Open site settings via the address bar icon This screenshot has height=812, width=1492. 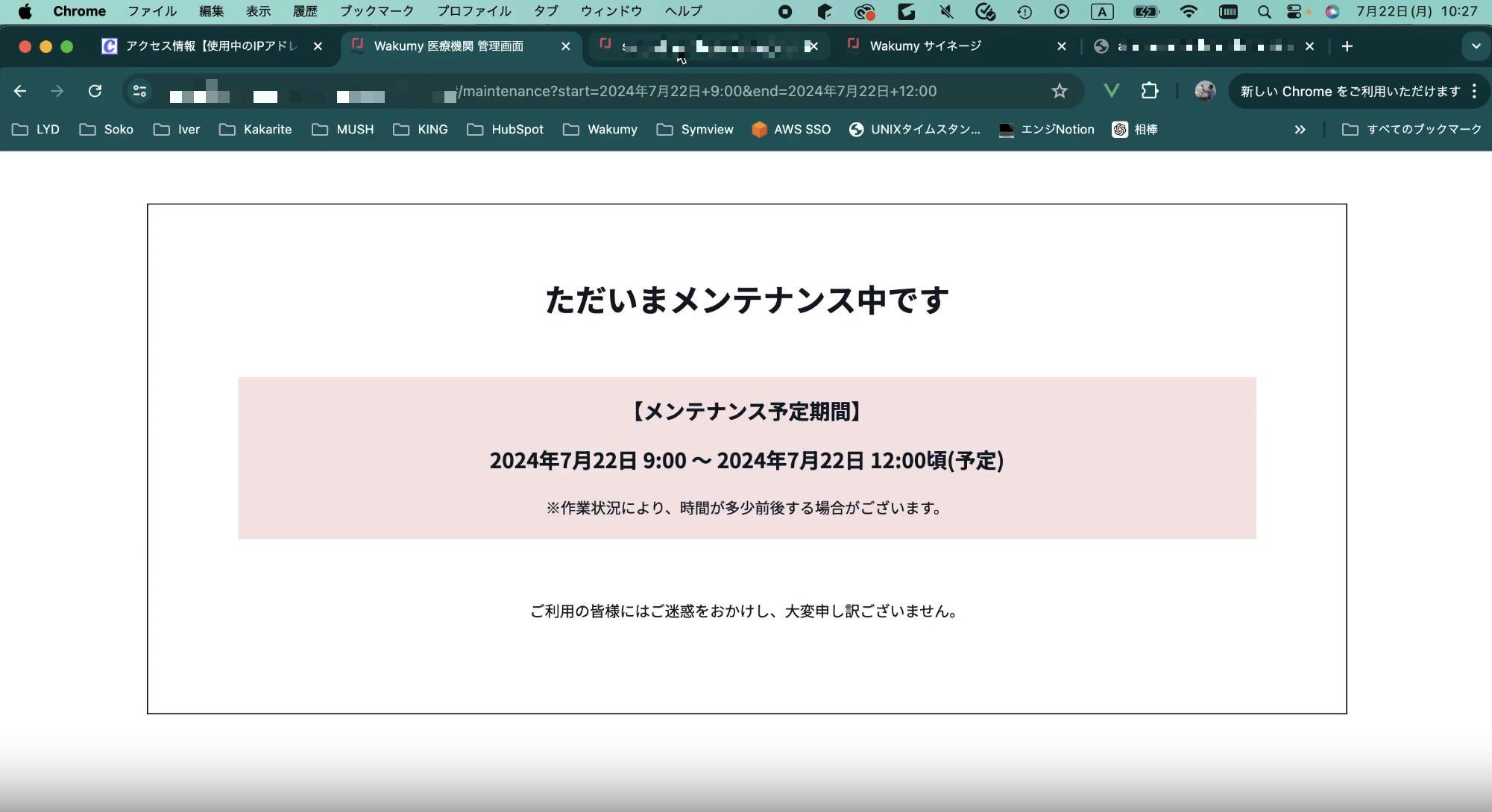(139, 91)
